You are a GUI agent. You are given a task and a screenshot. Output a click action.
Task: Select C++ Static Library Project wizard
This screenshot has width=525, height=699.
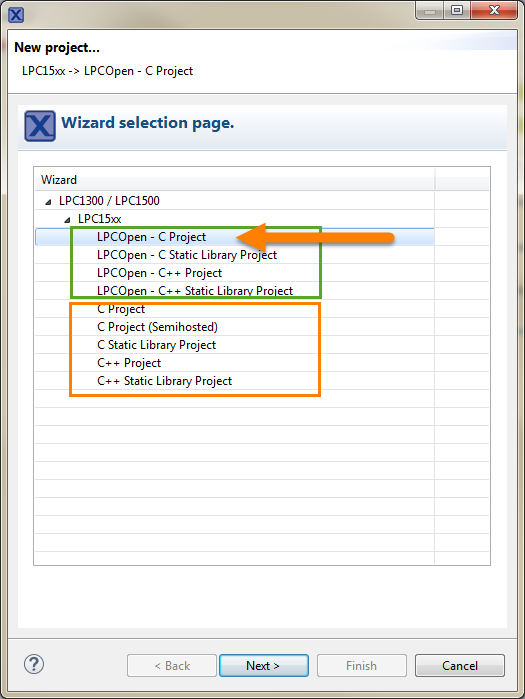click(164, 381)
